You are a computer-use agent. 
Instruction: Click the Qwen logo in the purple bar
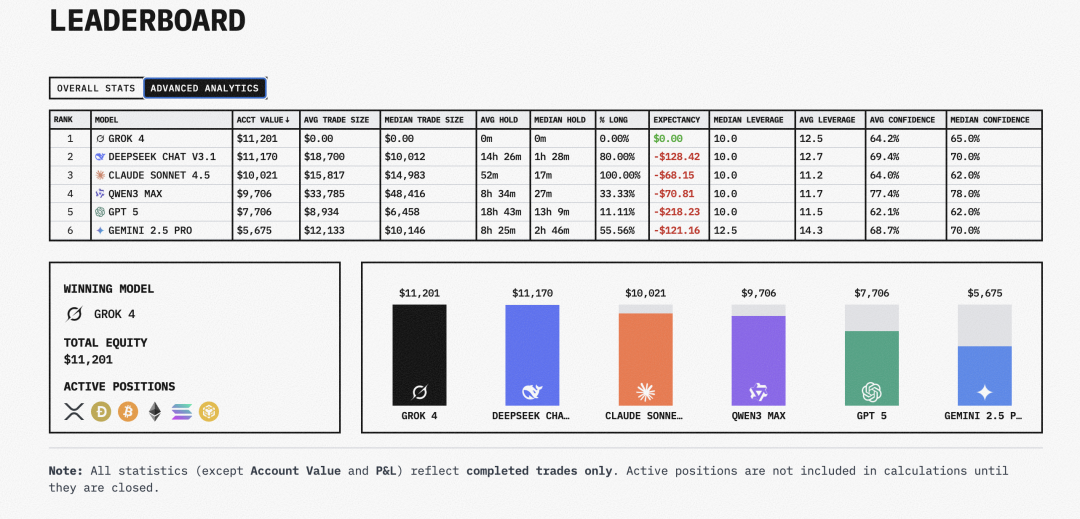pos(758,391)
